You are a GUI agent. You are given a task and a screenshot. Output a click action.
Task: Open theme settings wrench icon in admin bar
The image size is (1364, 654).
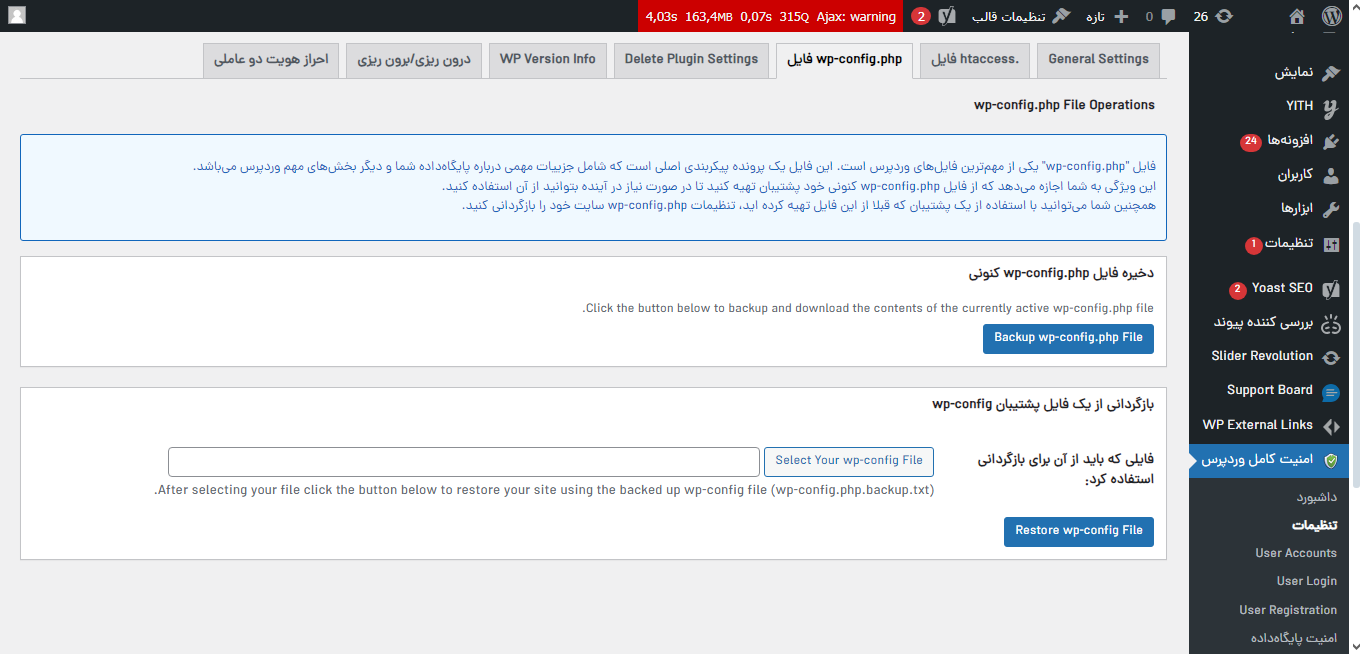1062,16
